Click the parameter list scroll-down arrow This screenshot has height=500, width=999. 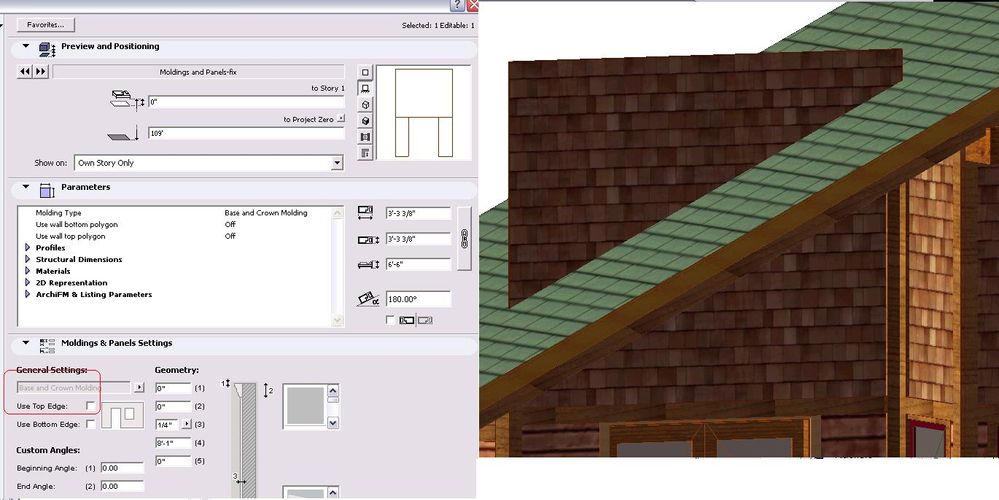338,320
